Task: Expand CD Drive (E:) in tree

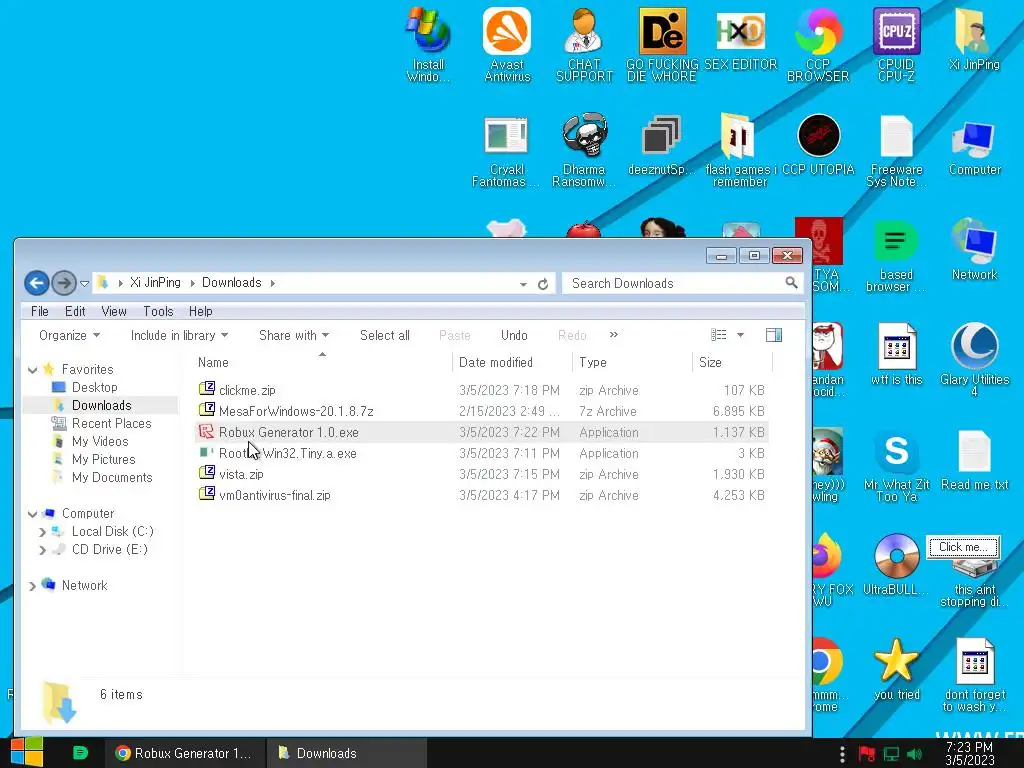Action: click(x=43, y=550)
